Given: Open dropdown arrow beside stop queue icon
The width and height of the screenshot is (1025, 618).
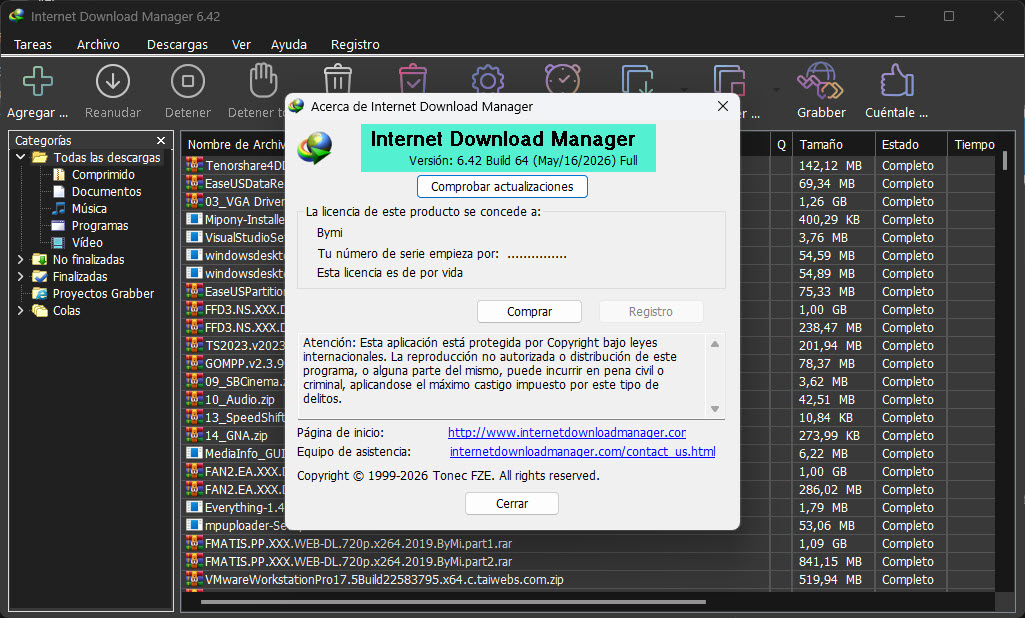Looking at the screenshot, I should coord(776,90).
